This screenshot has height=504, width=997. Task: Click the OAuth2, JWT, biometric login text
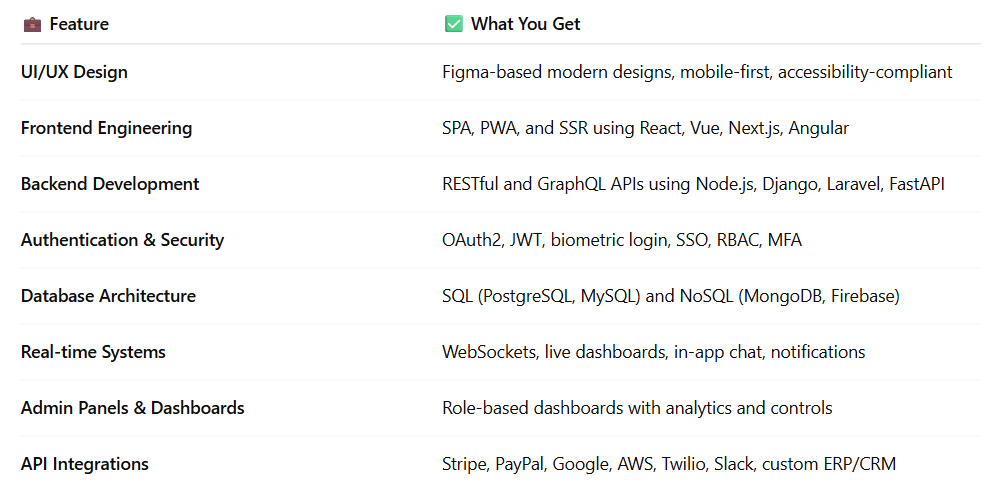(621, 240)
